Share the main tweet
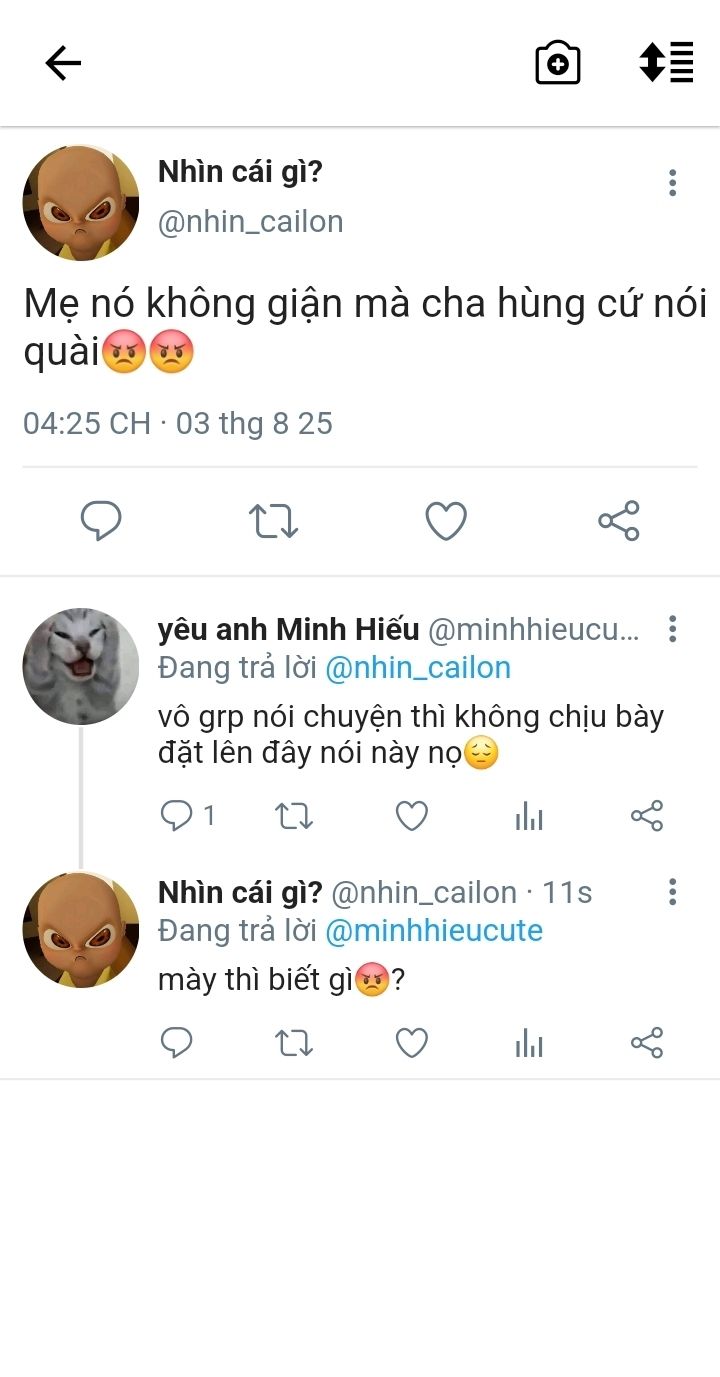 tap(619, 521)
